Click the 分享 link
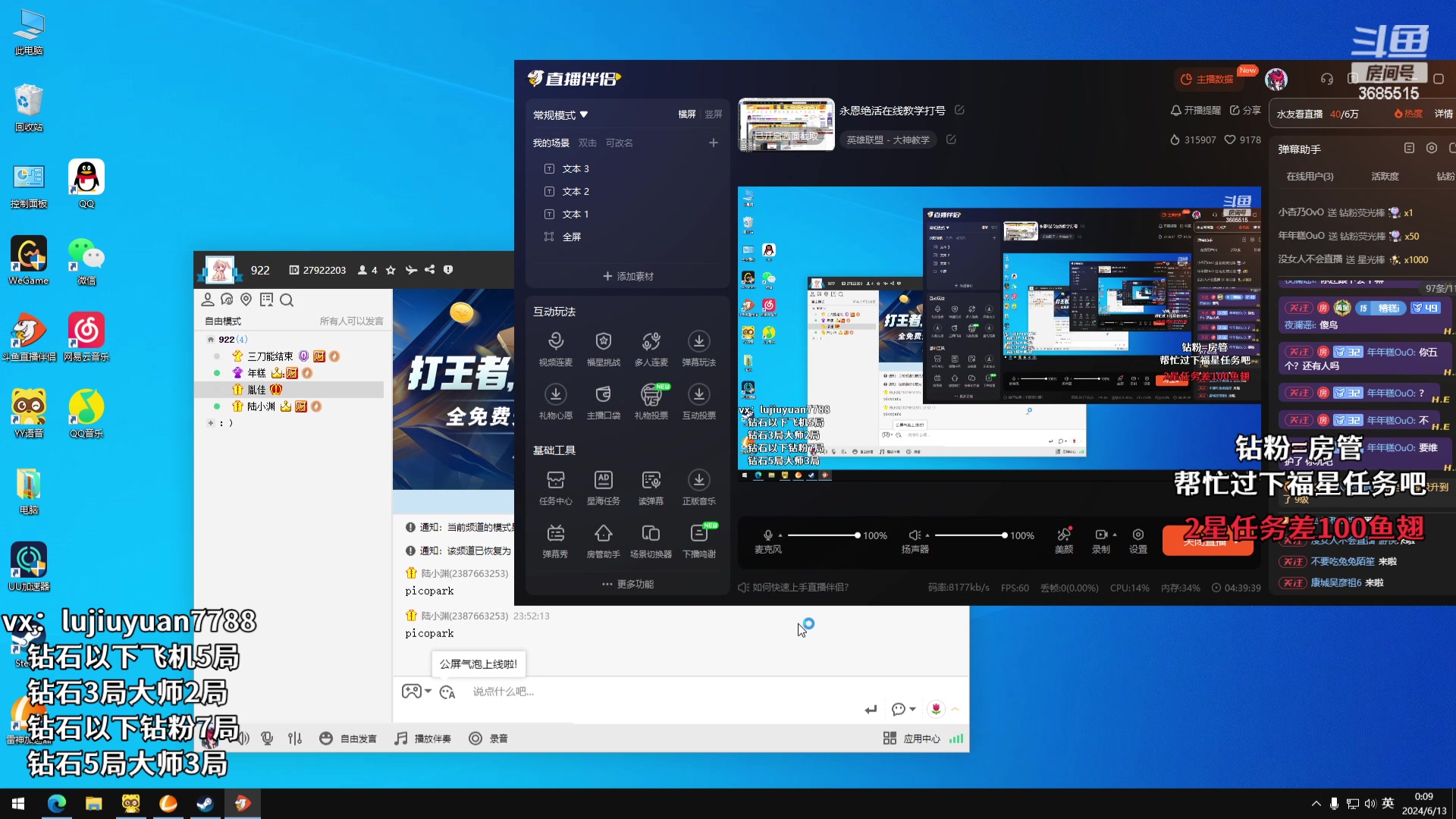The image size is (1456, 819). [x=1245, y=111]
